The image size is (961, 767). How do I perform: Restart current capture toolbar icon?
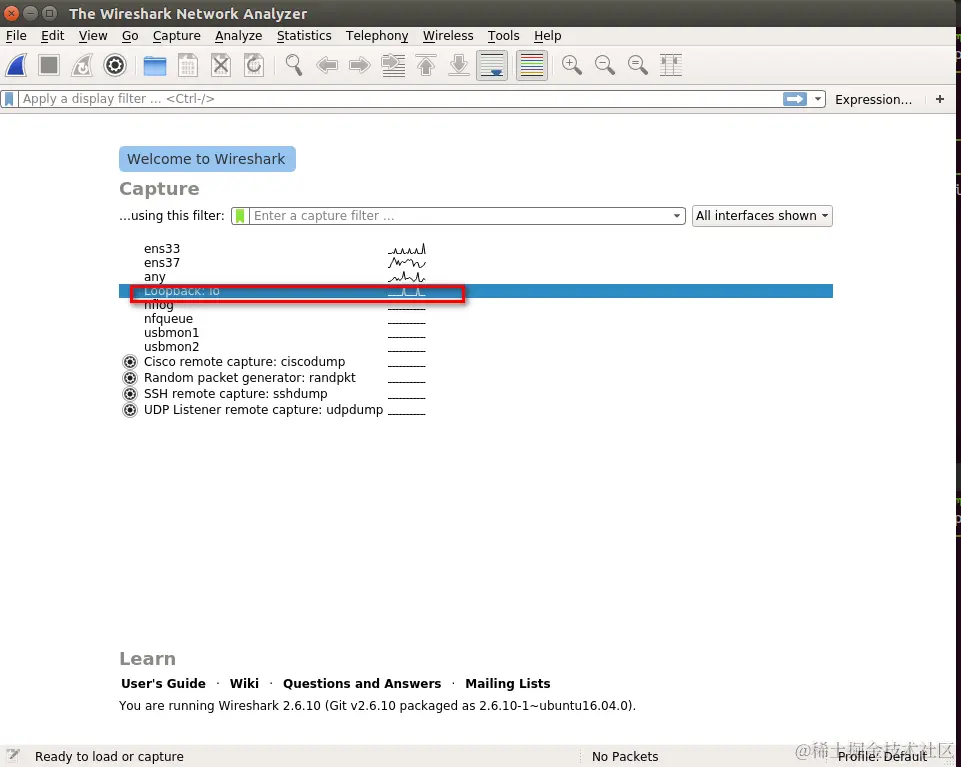[x=82, y=65]
